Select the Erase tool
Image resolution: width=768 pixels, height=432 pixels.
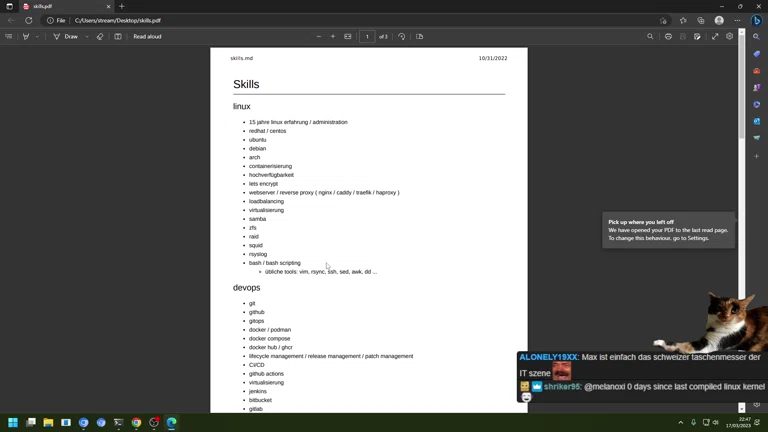pos(100,37)
